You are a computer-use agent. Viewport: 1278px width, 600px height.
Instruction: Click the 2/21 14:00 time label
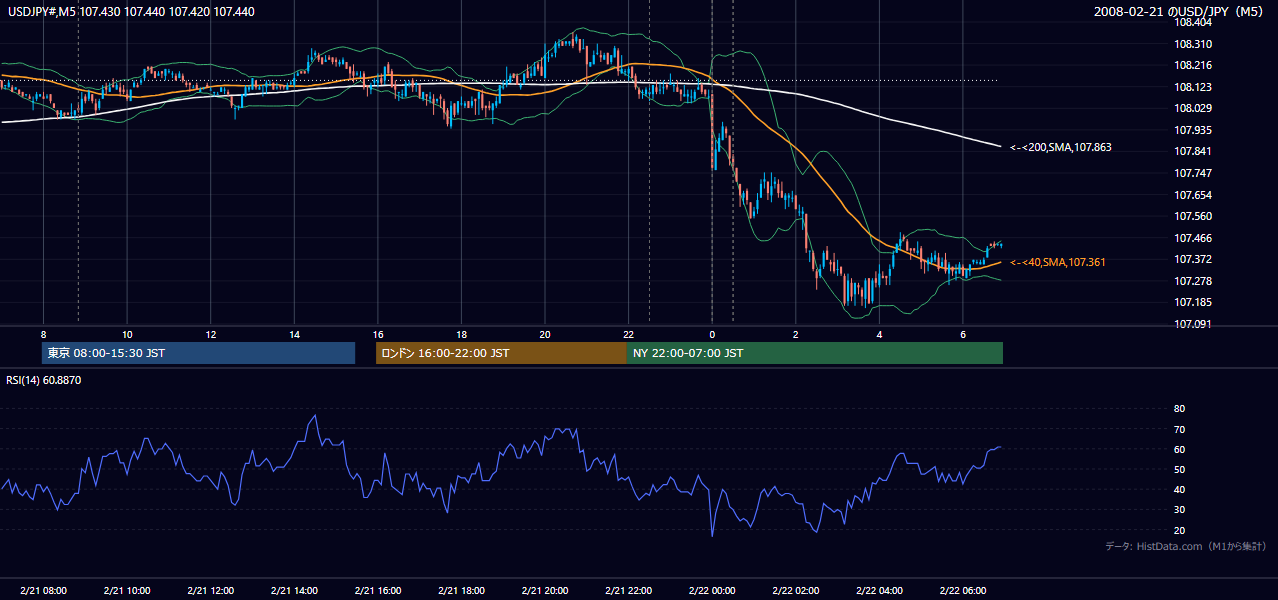pos(294,591)
